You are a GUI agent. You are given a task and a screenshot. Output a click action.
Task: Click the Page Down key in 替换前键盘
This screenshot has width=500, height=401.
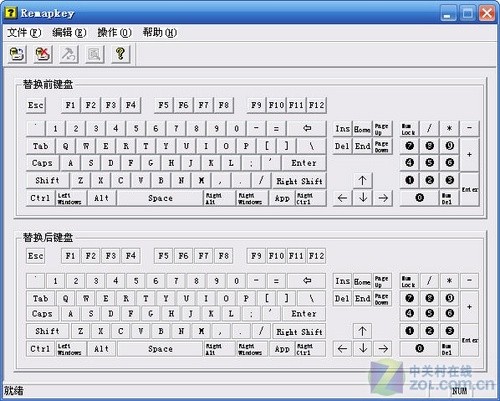[382, 146]
